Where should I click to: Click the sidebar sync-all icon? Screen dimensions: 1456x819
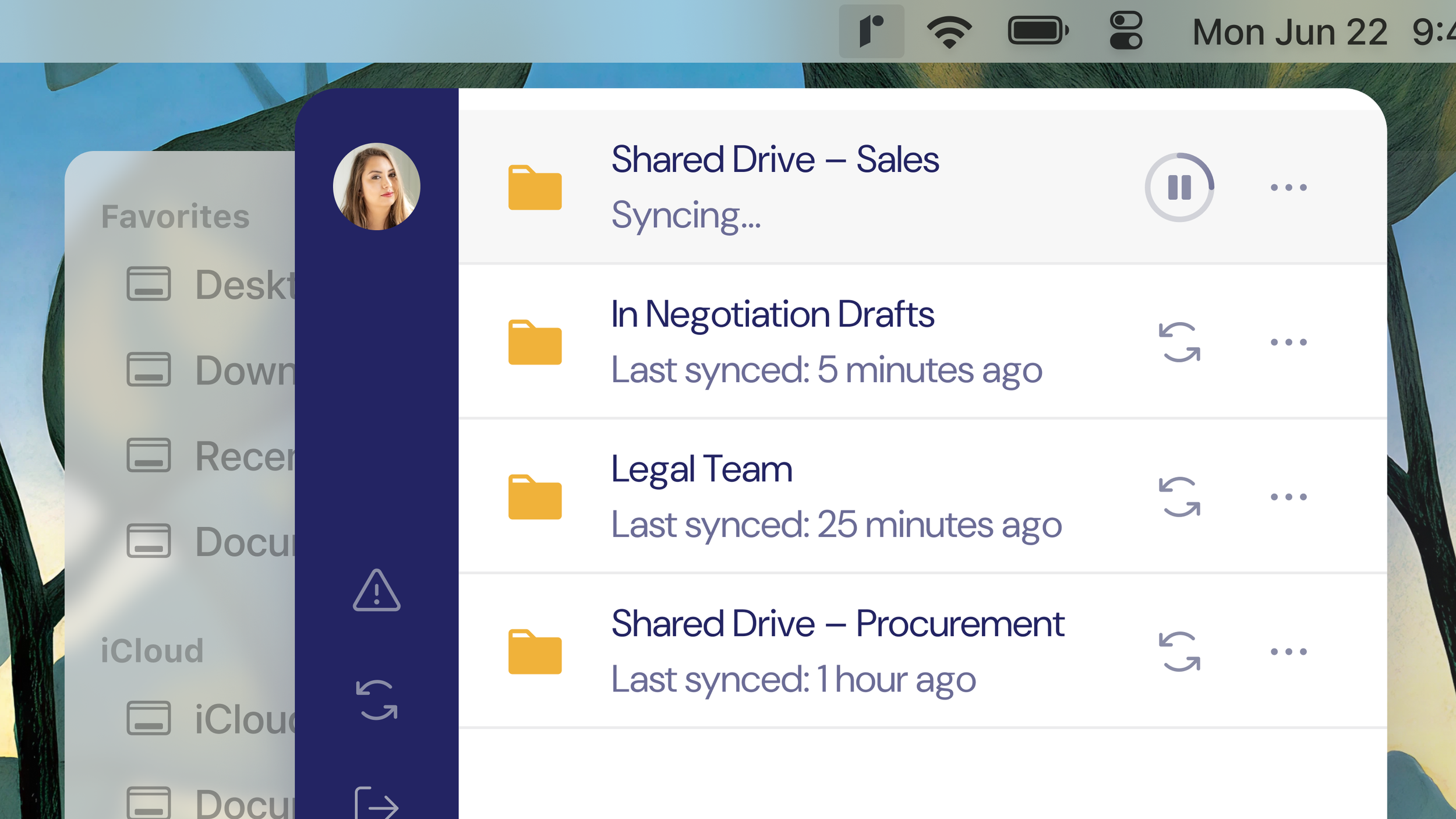(376, 700)
